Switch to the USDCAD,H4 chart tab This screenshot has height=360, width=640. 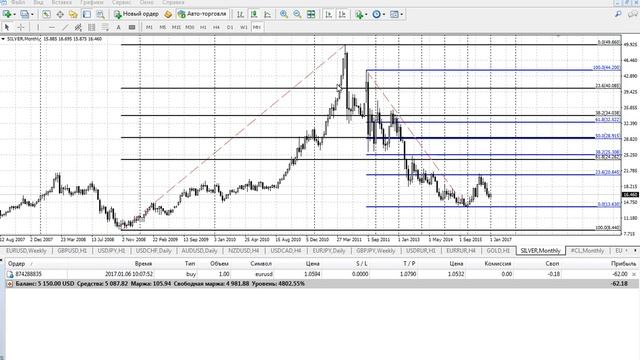286,251
